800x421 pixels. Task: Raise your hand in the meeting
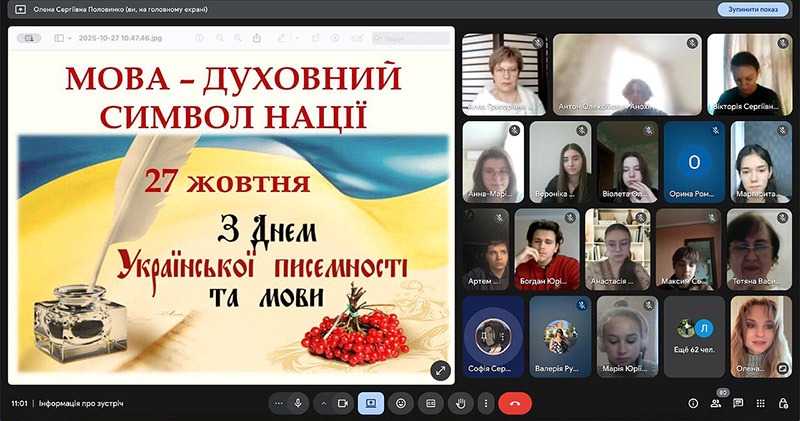click(x=461, y=403)
